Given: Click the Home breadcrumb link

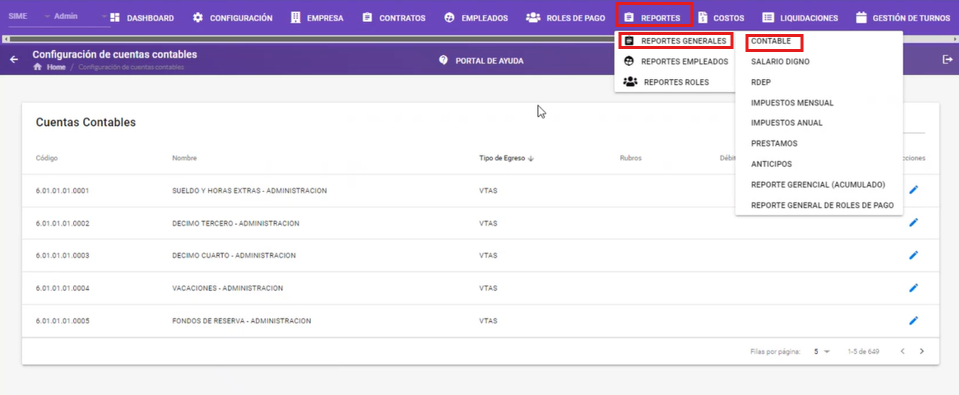Looking at the screenshot, I should pyautogui.click(x=56, y=67).
